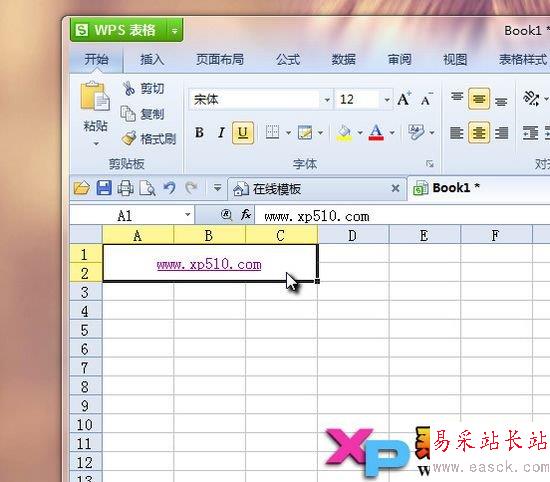Click the text orientation icon
The image size is (550, 482).
click(x=531, y=98)
